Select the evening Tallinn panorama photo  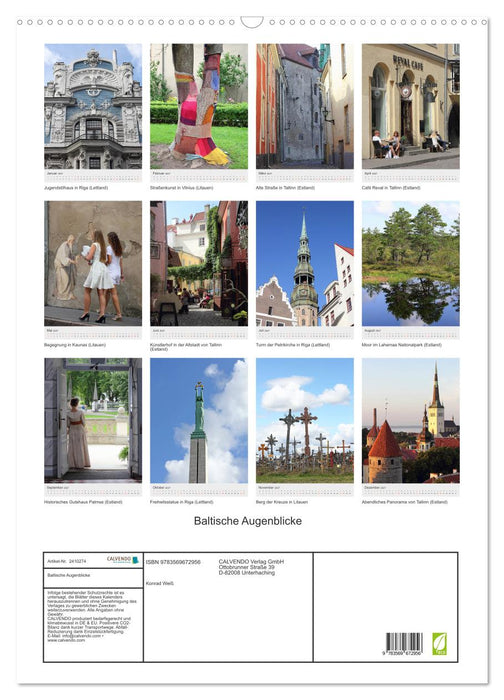[410, 421]
